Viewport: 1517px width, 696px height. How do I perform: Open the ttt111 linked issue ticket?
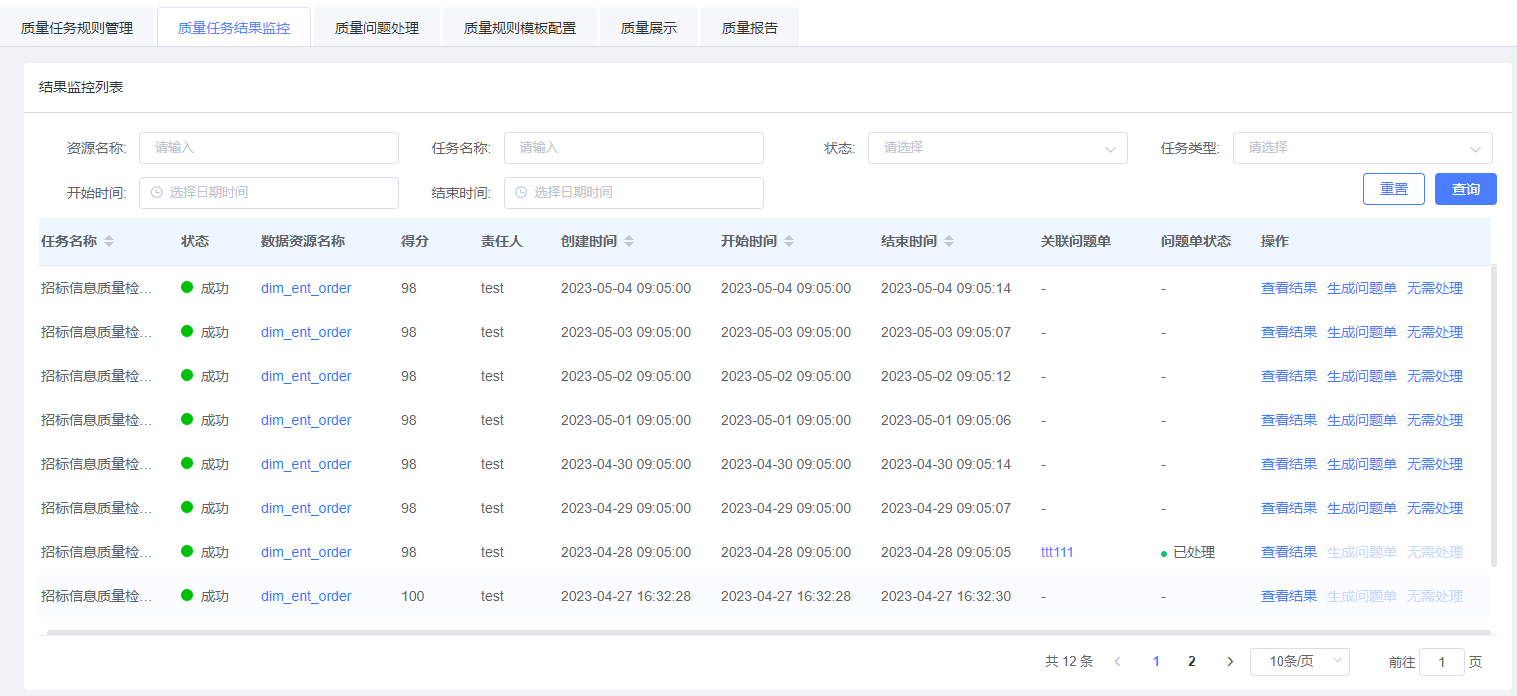click(1057, 552)
